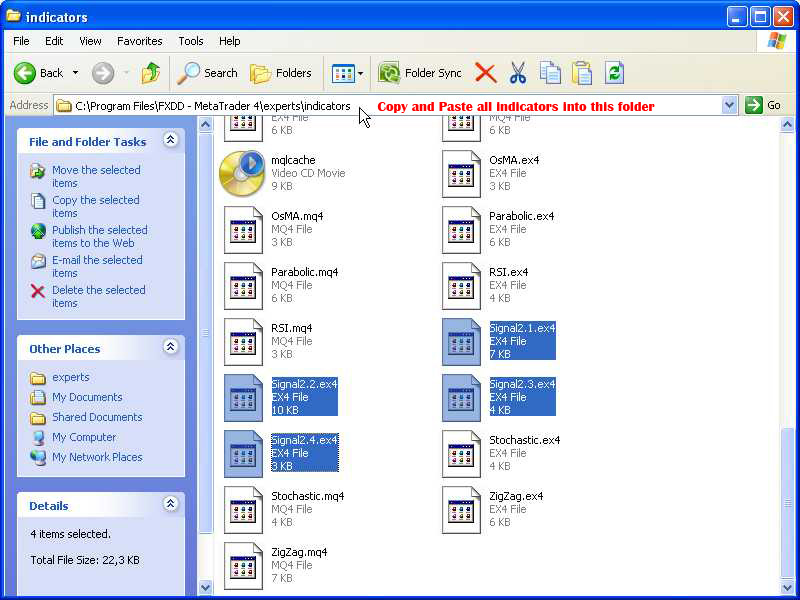Viewport: 800px width, 600px height.
Task: Open Folder Sync from the toolbar
Action: coord(421,73)
